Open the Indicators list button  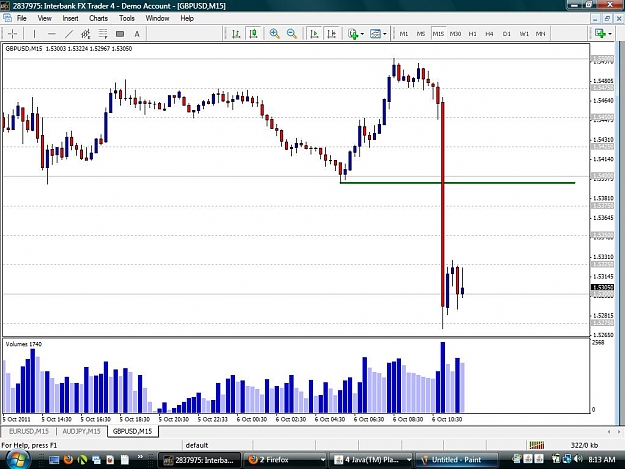pos(353,34)
